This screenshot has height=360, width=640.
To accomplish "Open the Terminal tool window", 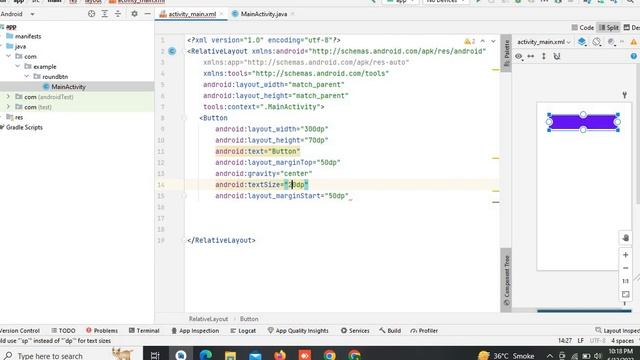I will [144, 331].
